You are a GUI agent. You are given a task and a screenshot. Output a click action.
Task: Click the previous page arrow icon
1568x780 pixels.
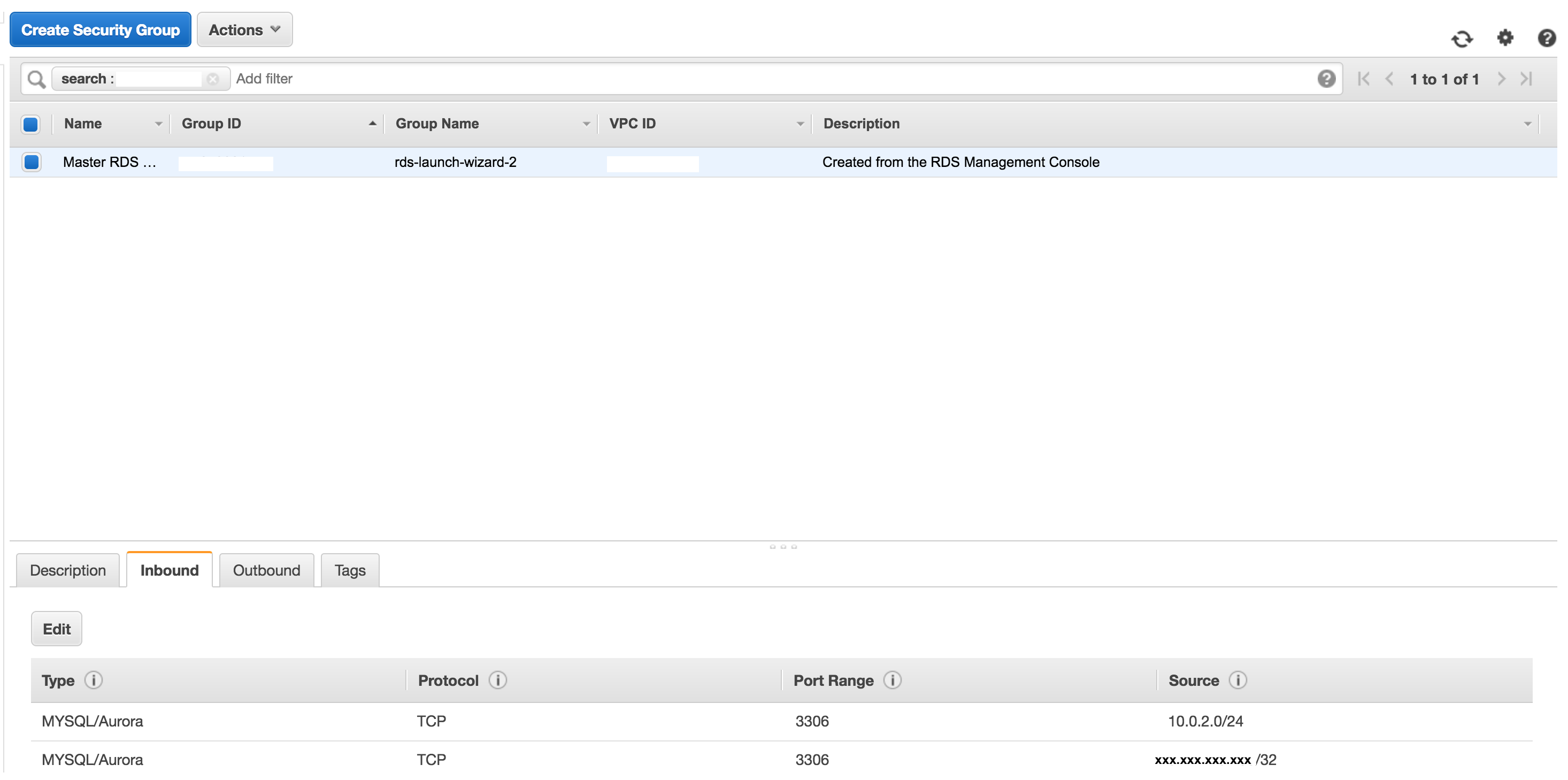point(1391,79)
